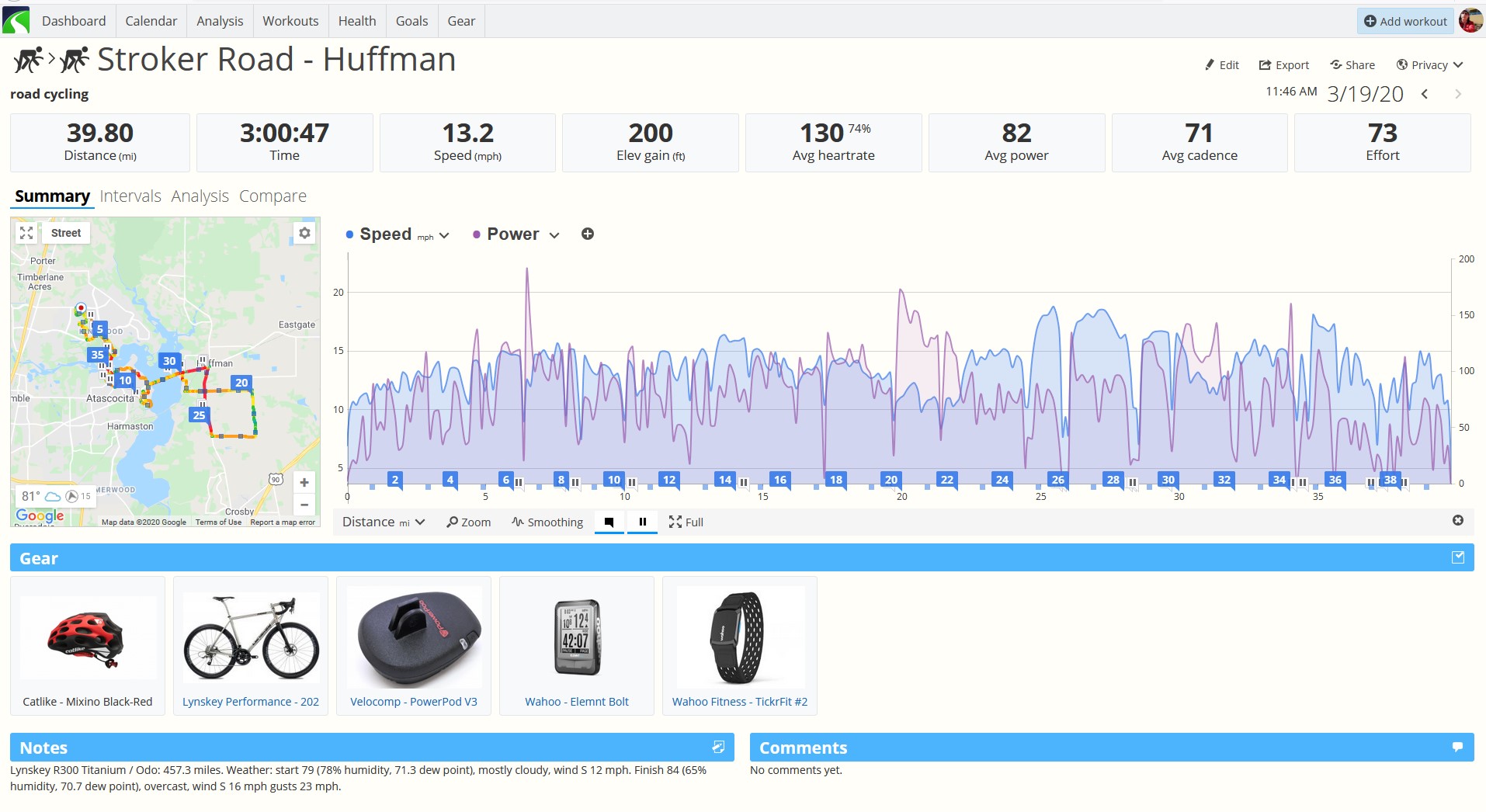Open the Privacy dropdown

tap(1429, 65)
